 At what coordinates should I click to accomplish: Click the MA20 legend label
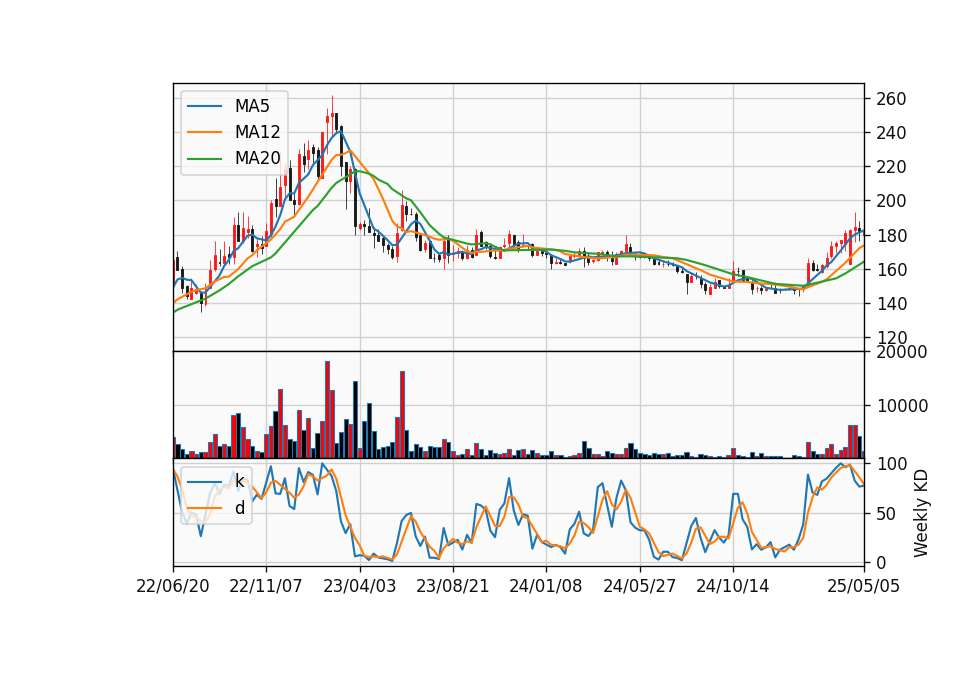pyautogui.click(x=257, y=158)
